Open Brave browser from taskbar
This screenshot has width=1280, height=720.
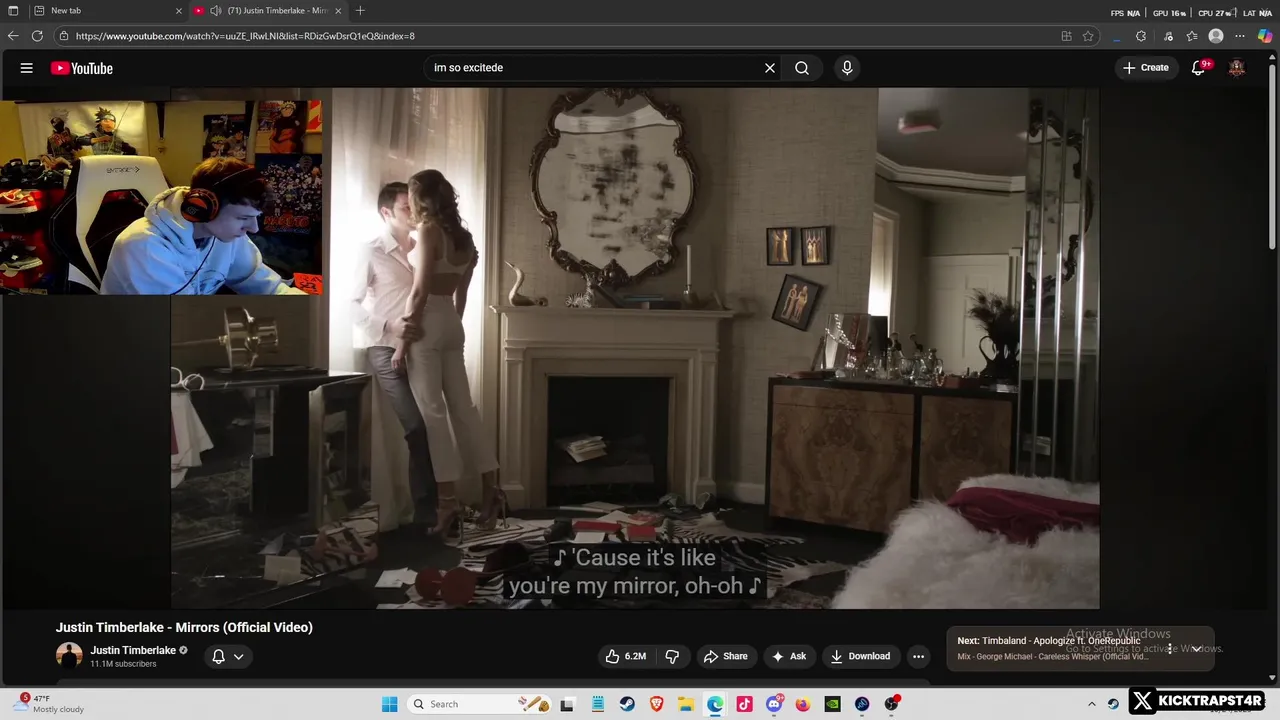tap(656, 704)
